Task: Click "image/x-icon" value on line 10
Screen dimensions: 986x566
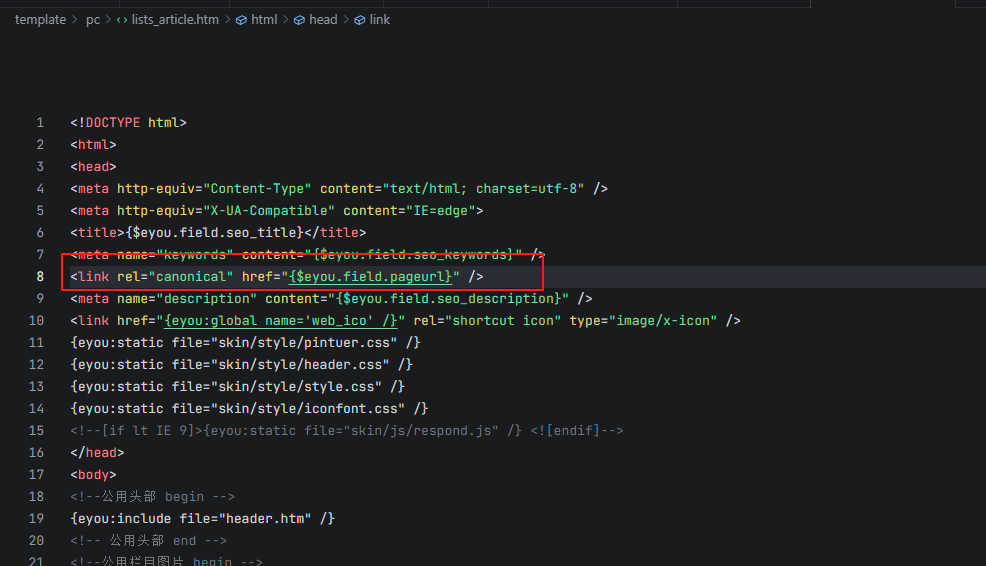Action: [663, 321]
